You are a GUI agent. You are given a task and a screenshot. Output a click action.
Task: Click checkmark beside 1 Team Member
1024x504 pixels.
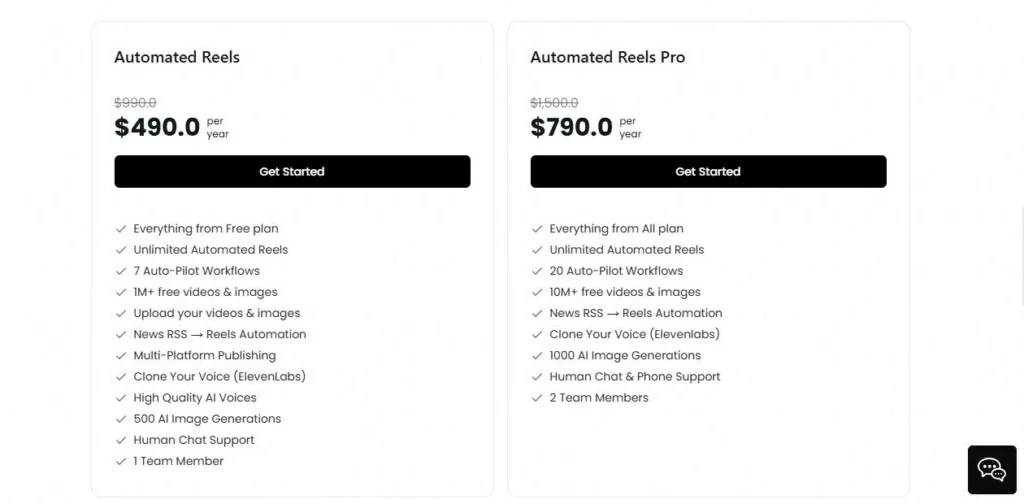[121, 462]
